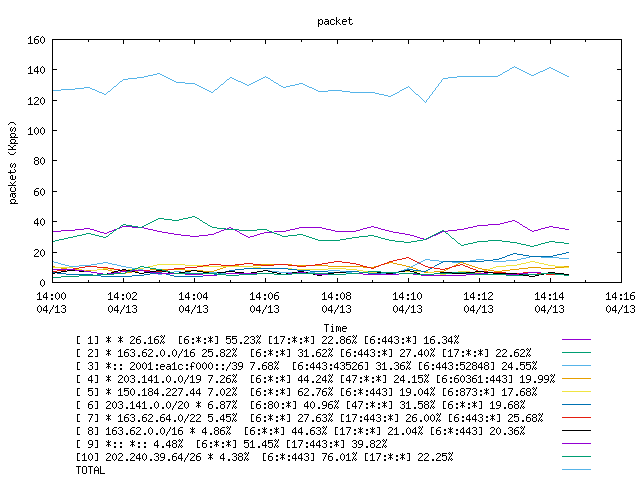This screenshot has height=480, width=640.
Task: Click the x-axis time label 14:02
Action: [122, 296]
